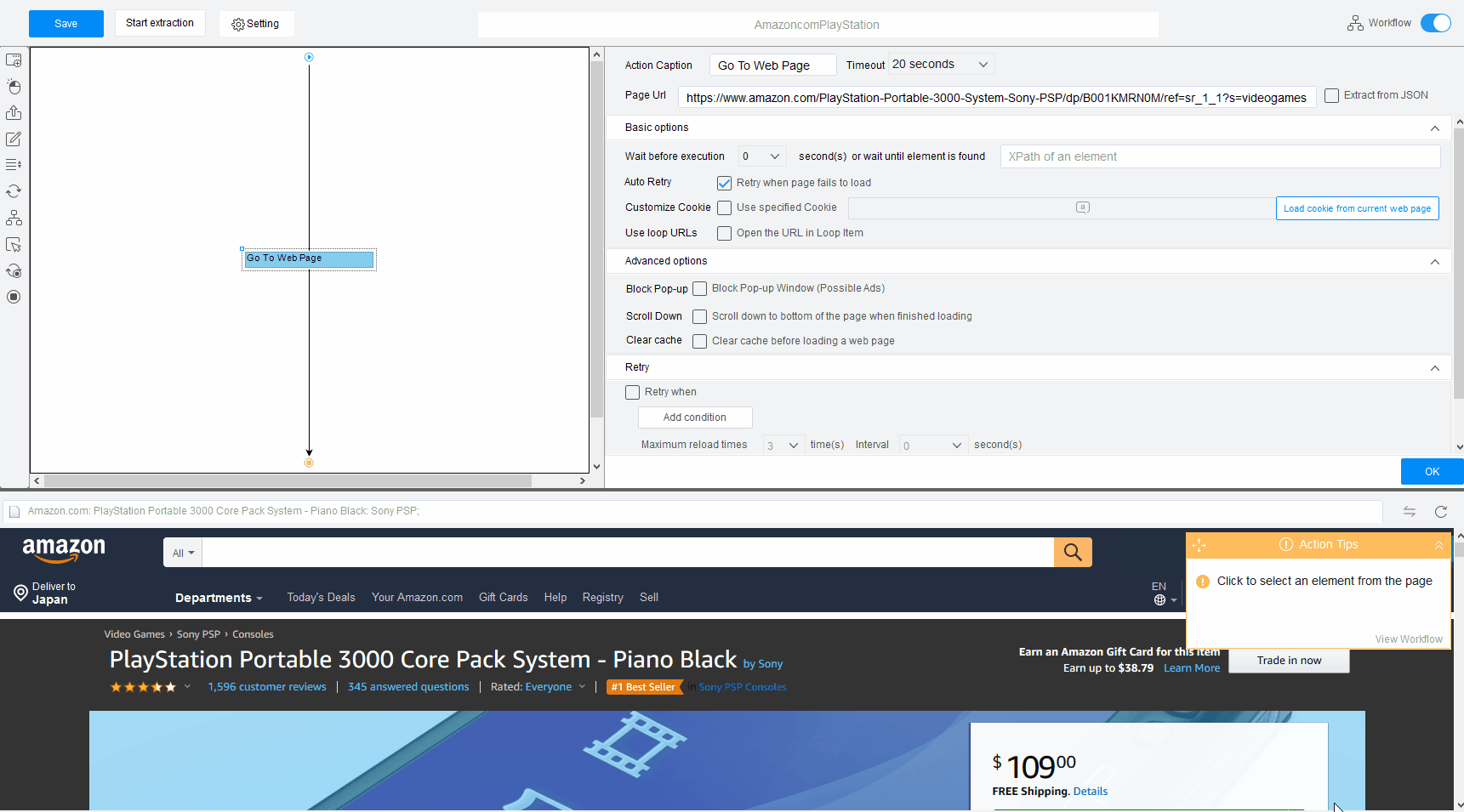Open the Timeout 20 seconds dropdown
Screen dimensions: 1464x812
[941, 65]
